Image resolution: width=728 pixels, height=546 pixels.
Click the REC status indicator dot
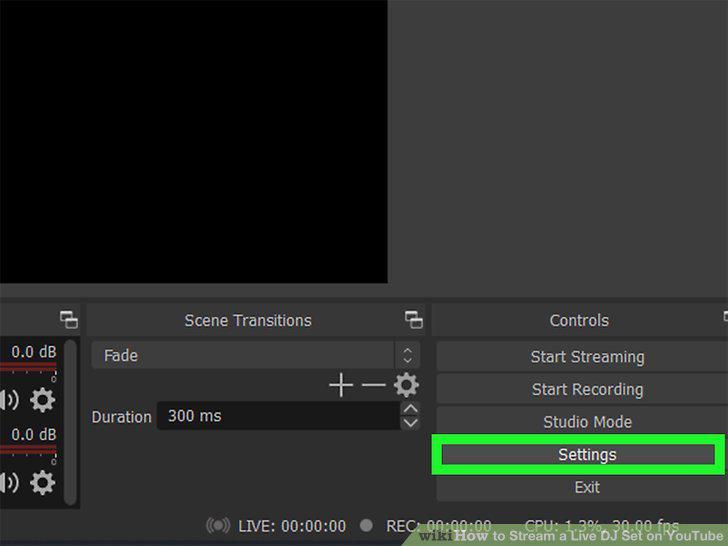coord(366,525)
